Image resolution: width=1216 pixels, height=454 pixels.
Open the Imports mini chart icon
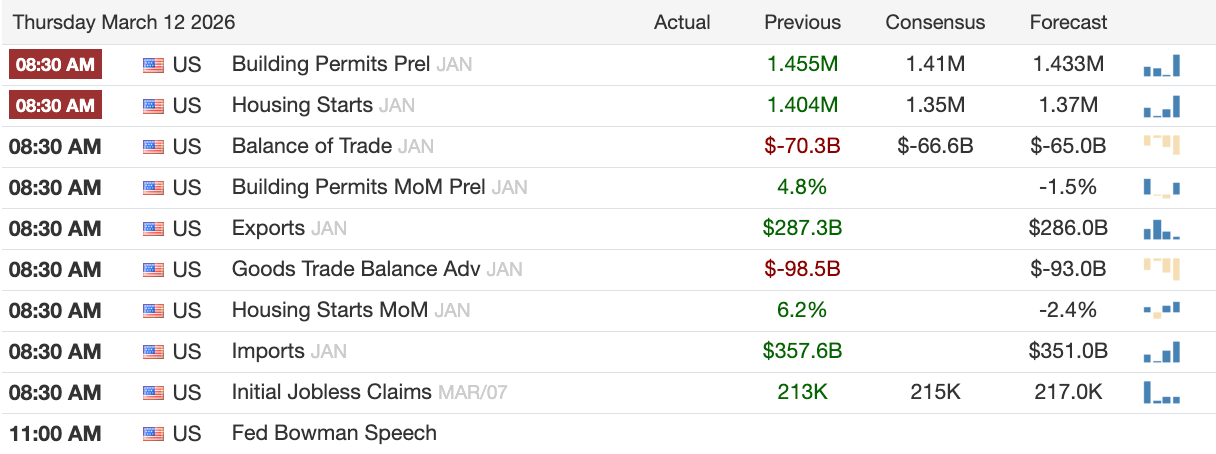coord(1162,352)
